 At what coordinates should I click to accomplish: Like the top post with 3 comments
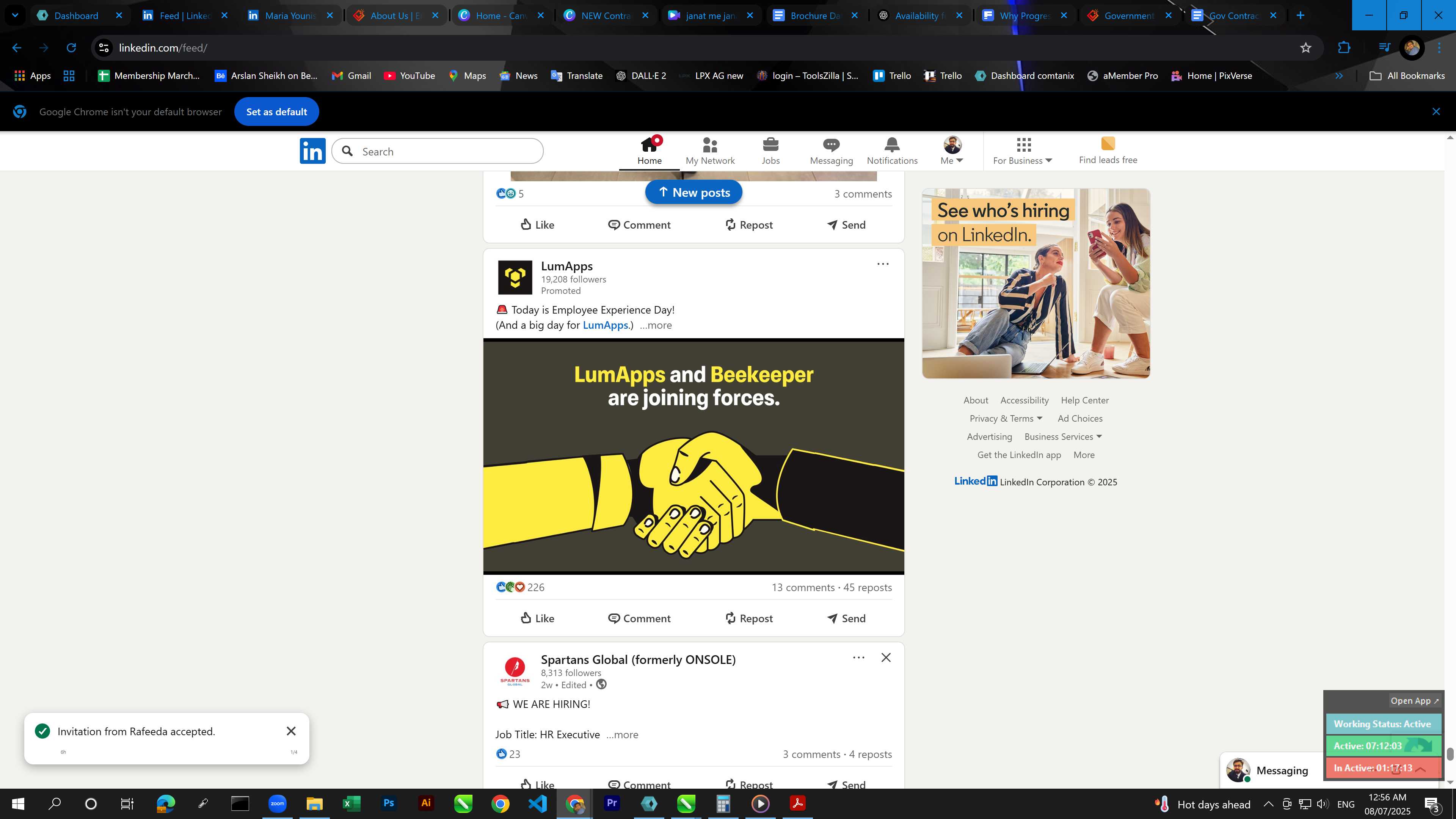pos(537,225)
